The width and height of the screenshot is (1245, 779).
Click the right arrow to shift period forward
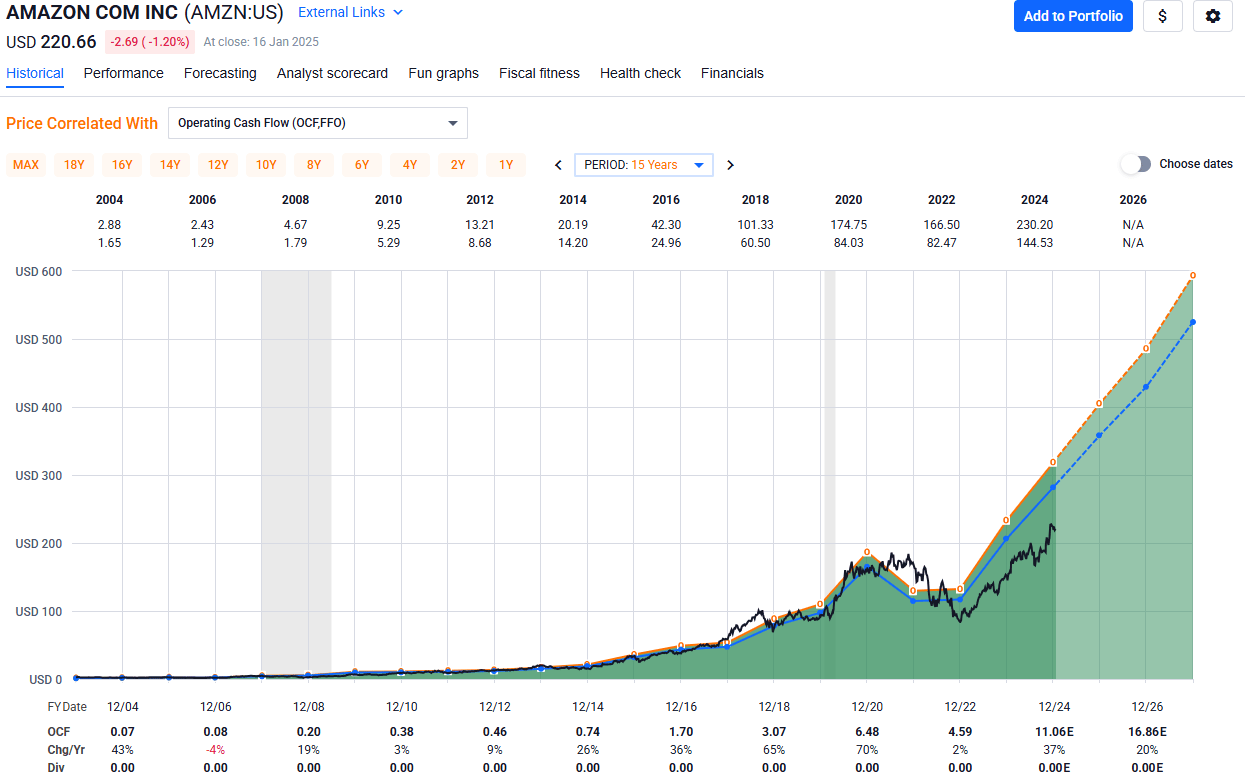[x=729, y=164]
